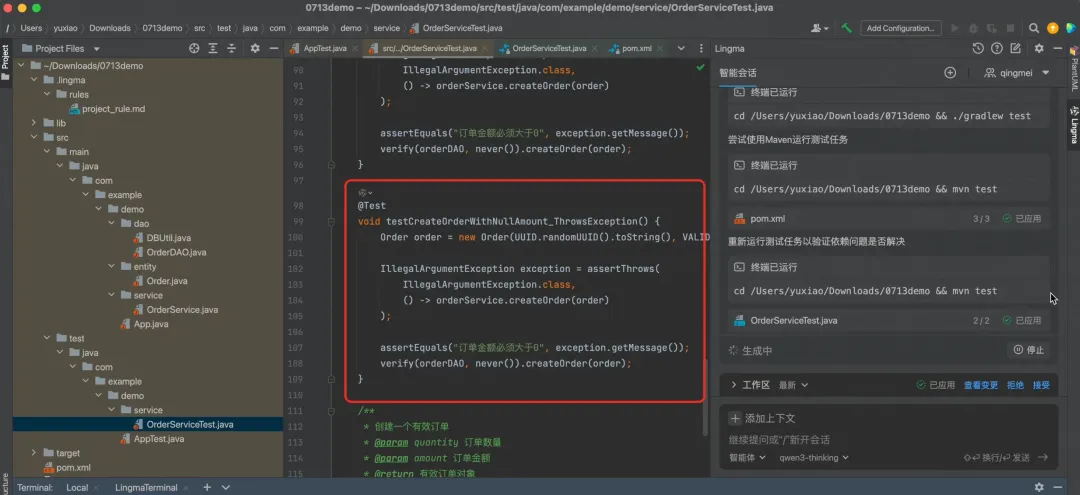Open 最新 version dropdown in 工作区

793,385
